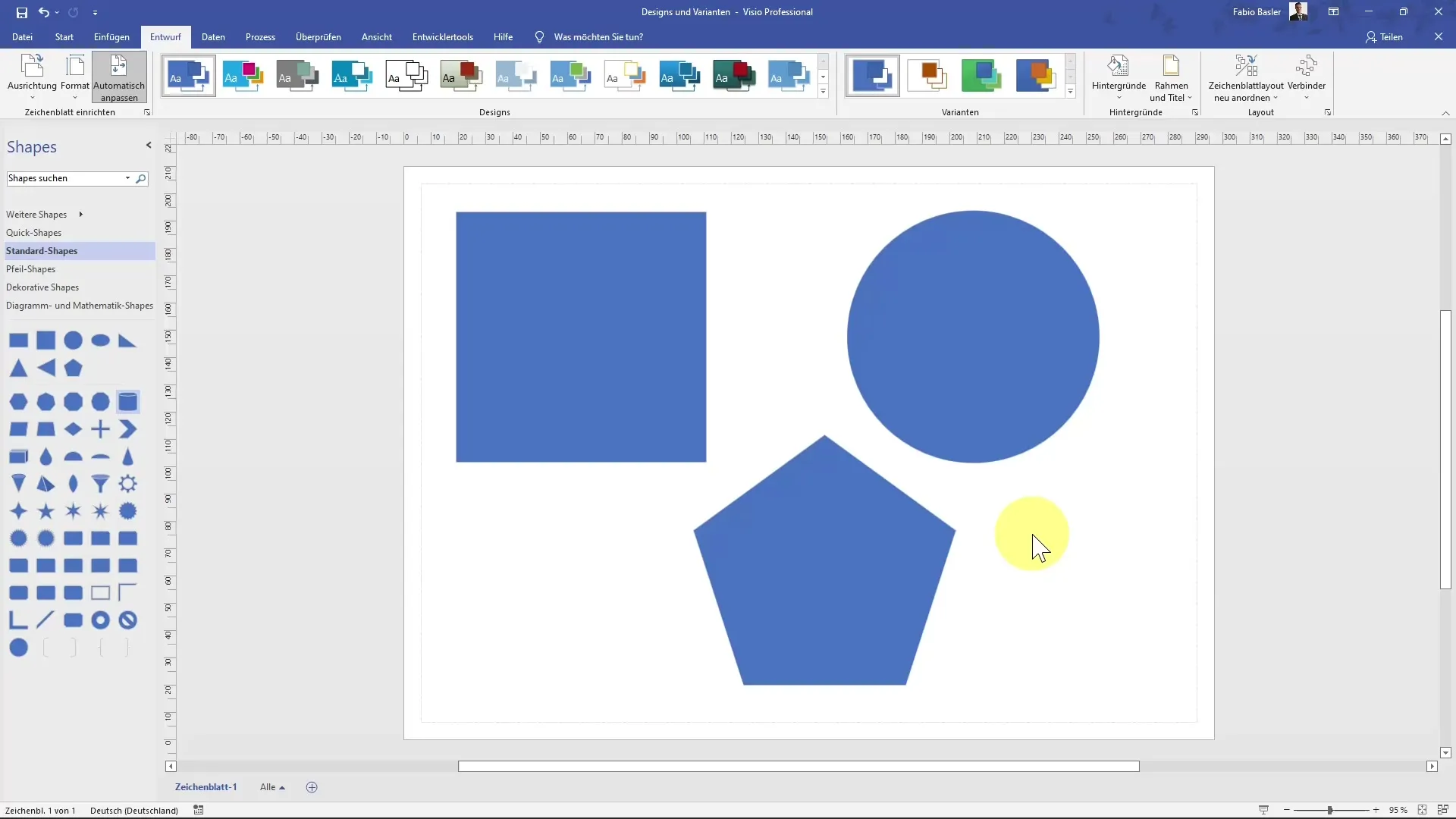The image size is (1456, 819).
Task: Open Dekorative Shapes stencil
Action: tap(42, 287)
